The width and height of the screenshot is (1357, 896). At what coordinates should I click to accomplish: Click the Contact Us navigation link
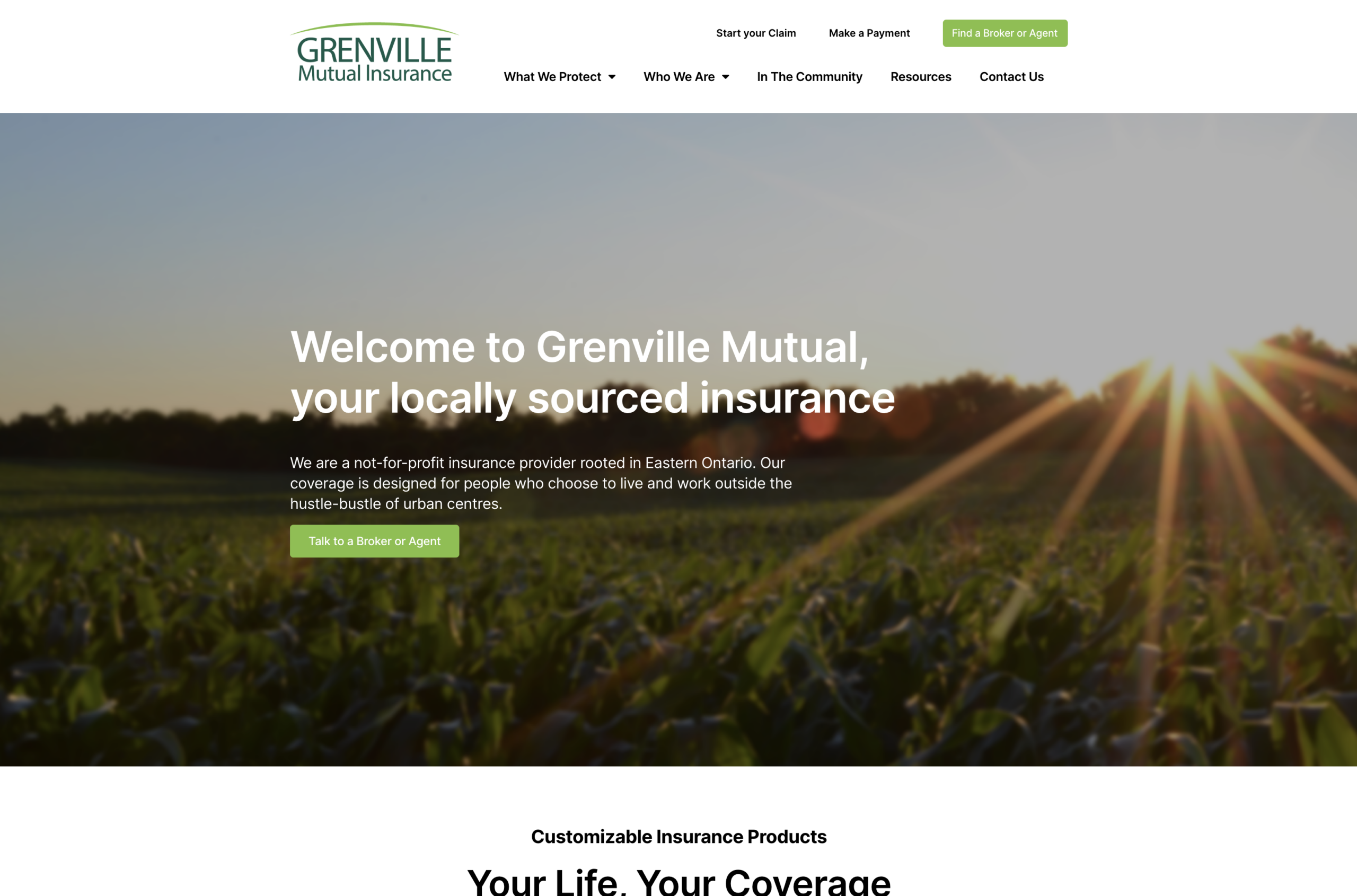point(1011,76)
